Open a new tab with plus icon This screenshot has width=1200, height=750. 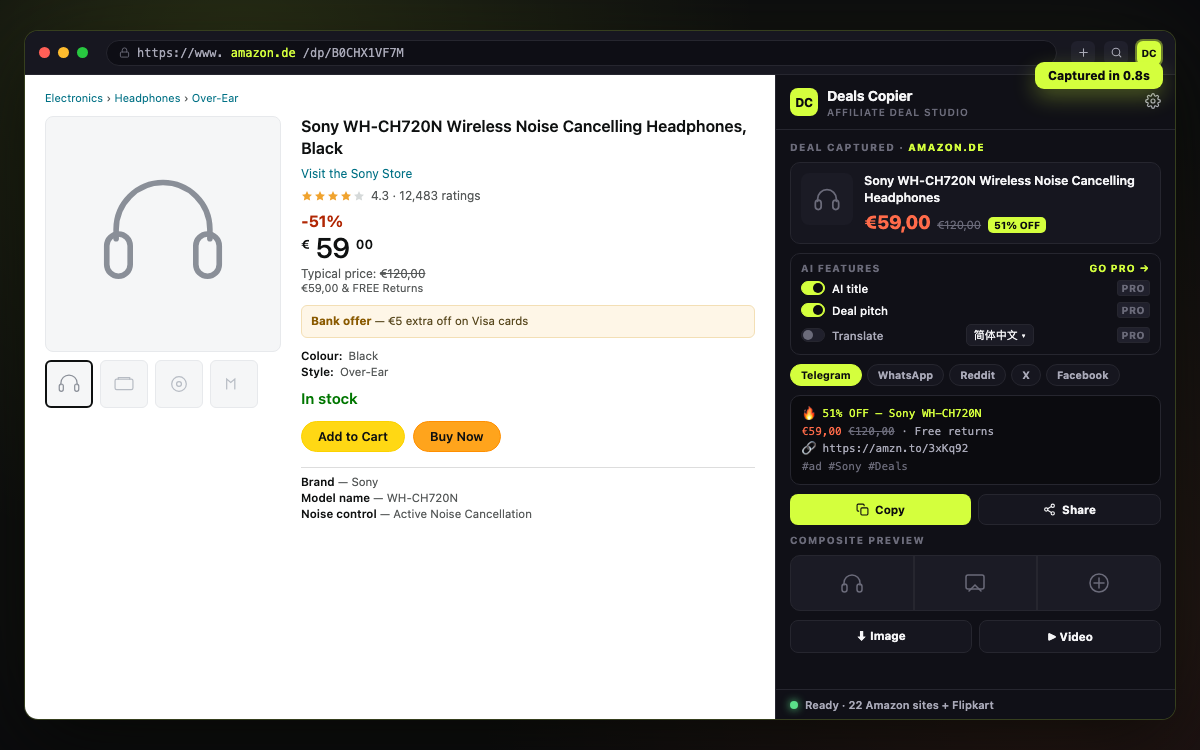1083,53
